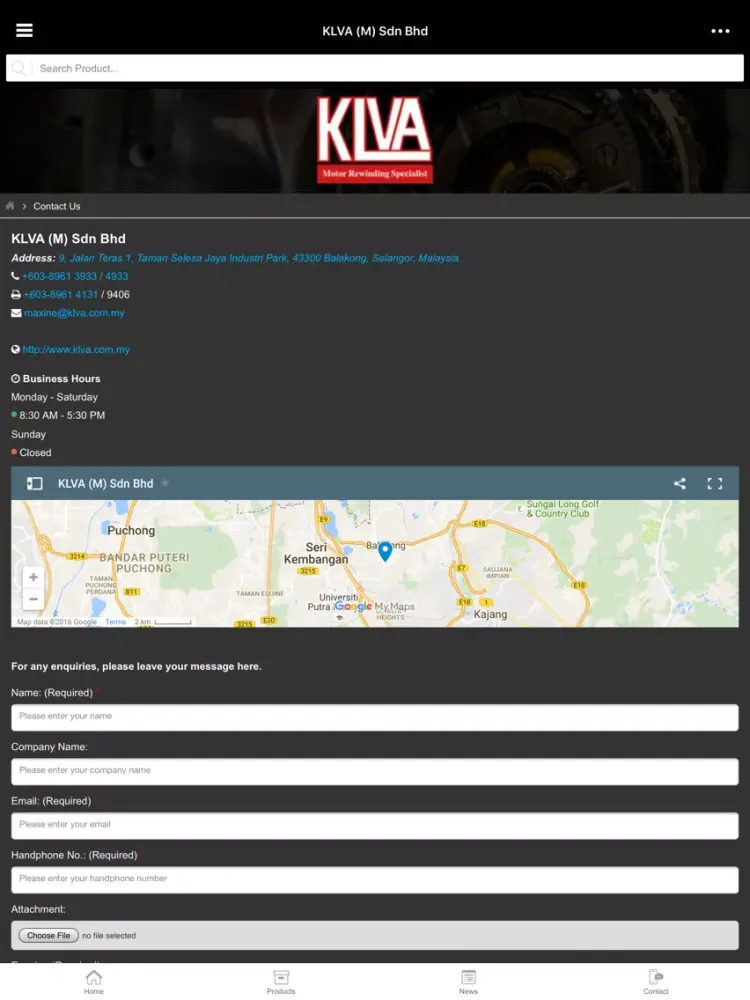Open the Products tab

coord(281,982)
